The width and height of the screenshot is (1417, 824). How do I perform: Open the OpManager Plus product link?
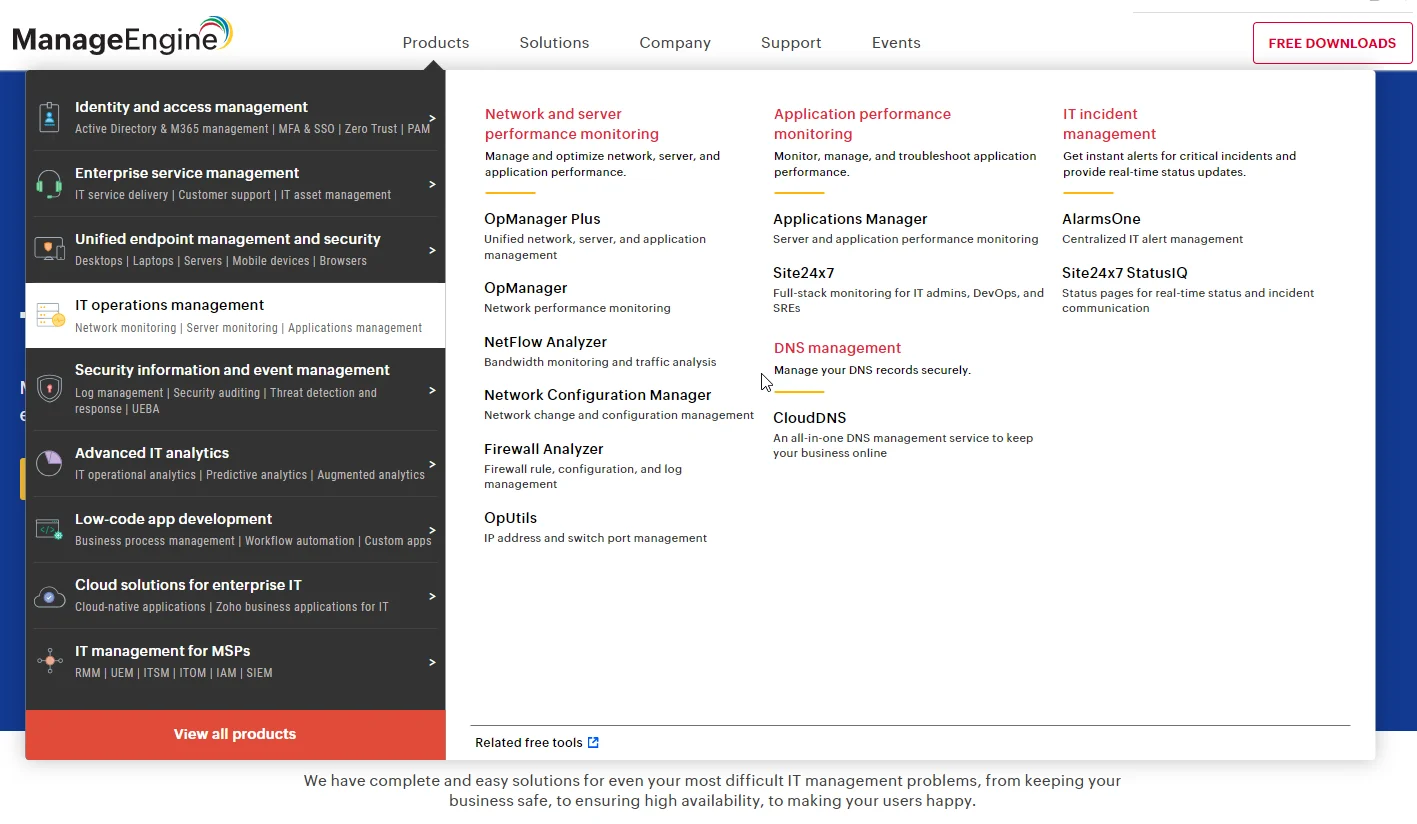click(x=542, y=219)
